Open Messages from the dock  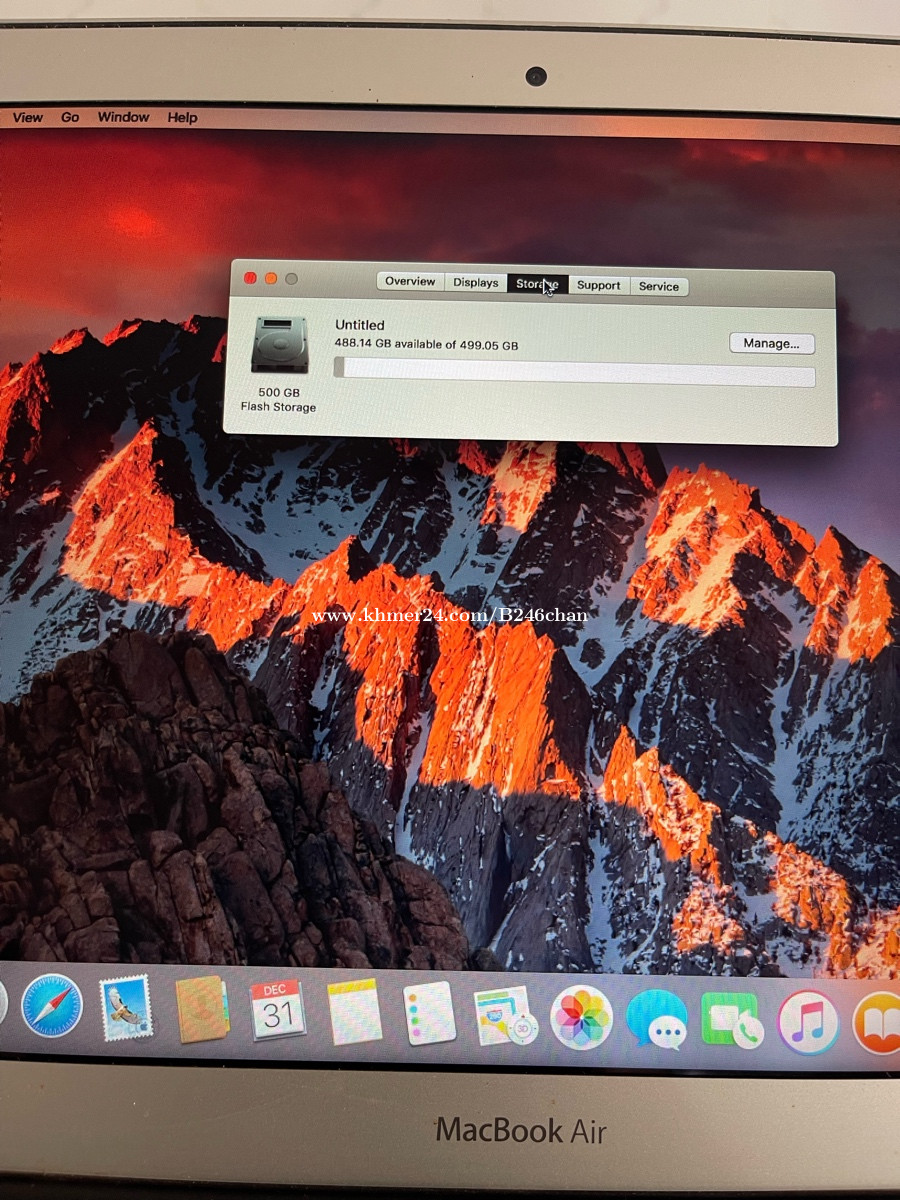click(657, 1019)
